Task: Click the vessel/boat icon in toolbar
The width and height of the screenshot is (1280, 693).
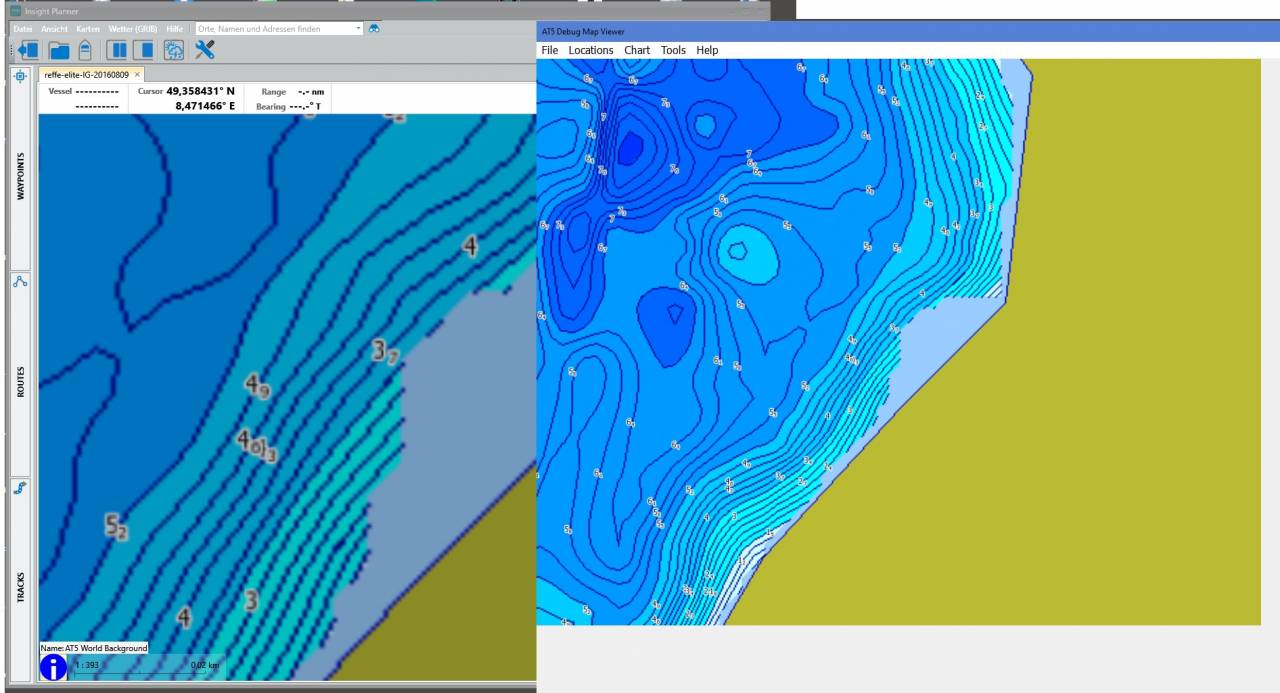Action: pyautogui.click(x=85, y=49)
